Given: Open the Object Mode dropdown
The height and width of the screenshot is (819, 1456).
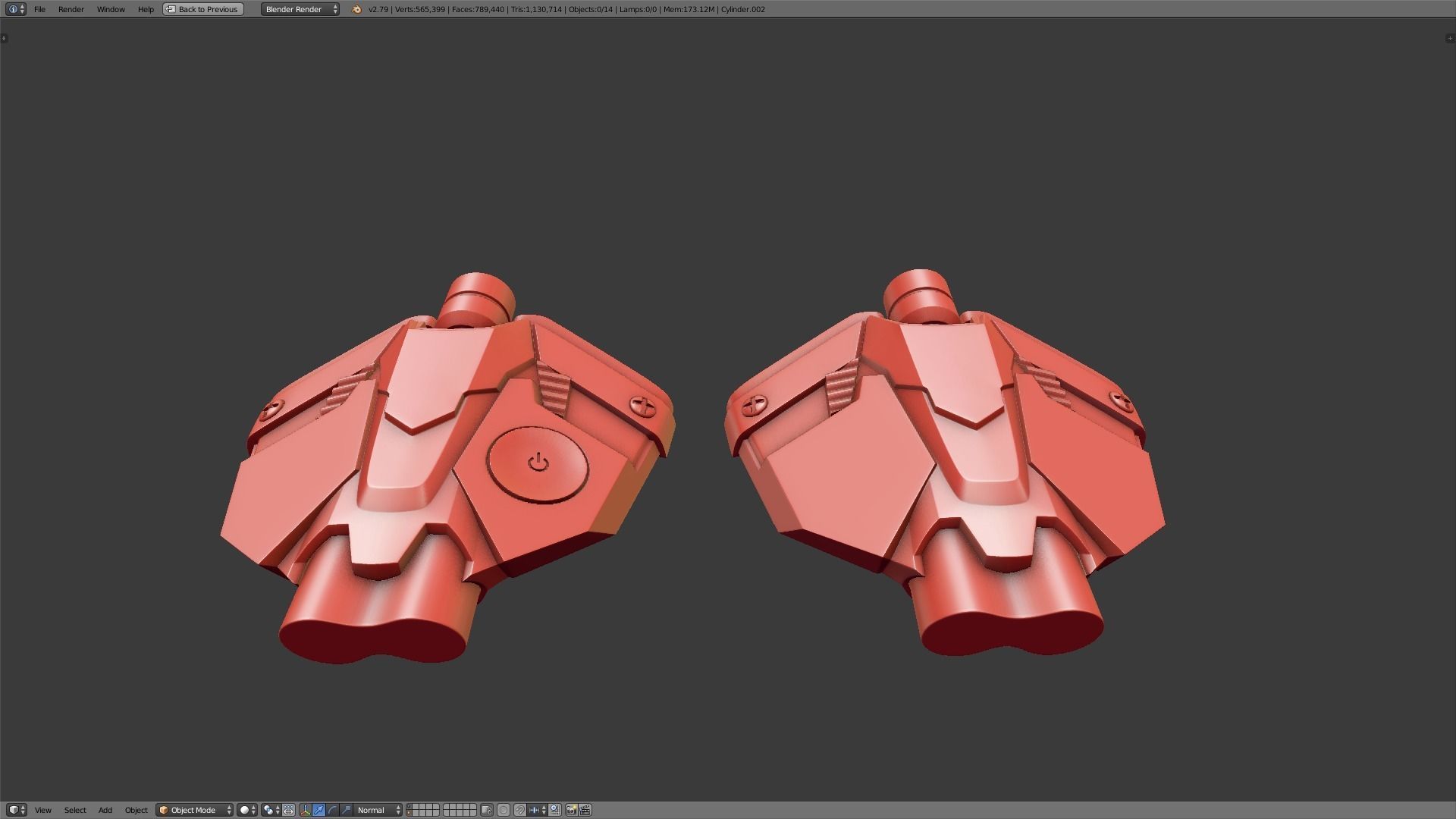Looking at the screenshot, I should [x=195, y=810].
